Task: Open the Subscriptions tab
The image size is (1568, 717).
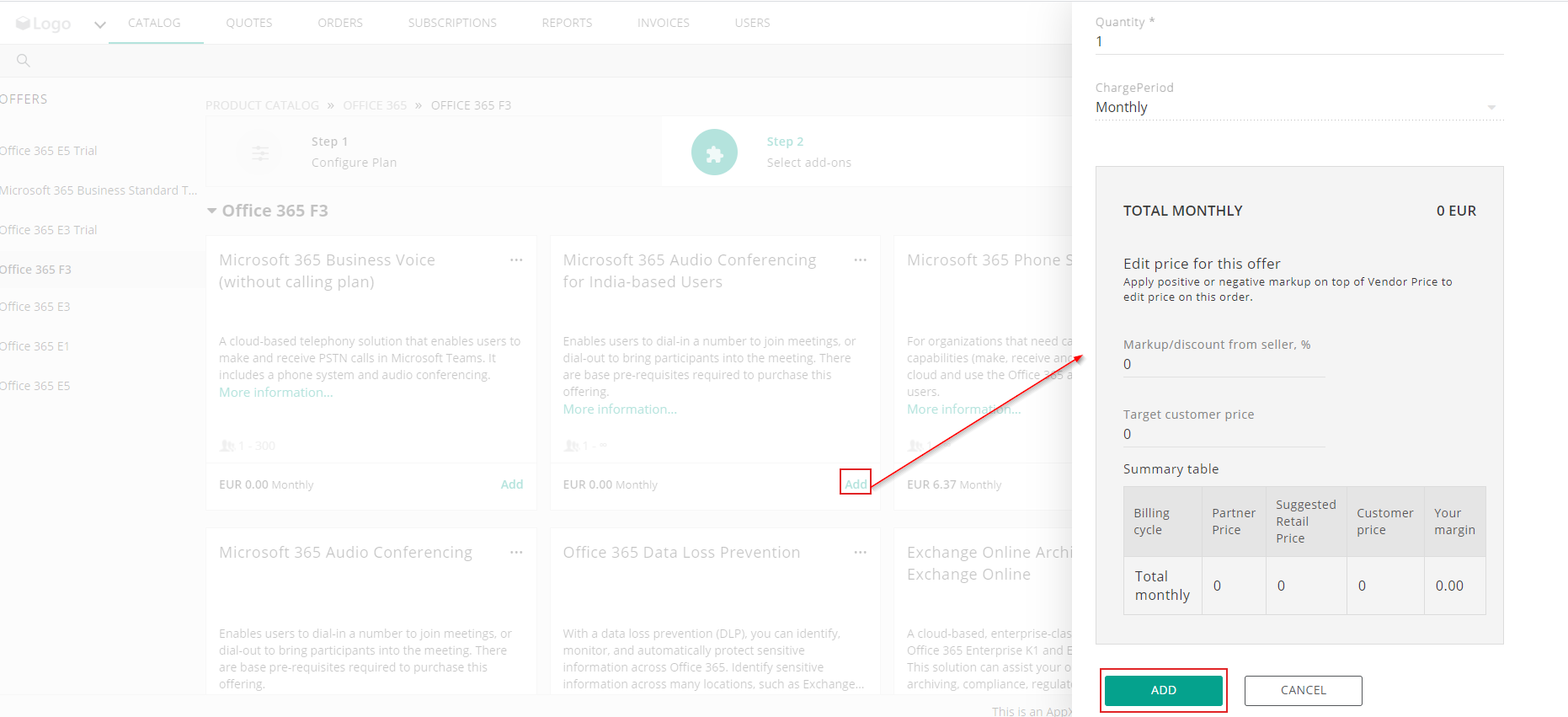Action: click(x=452, y=23)
